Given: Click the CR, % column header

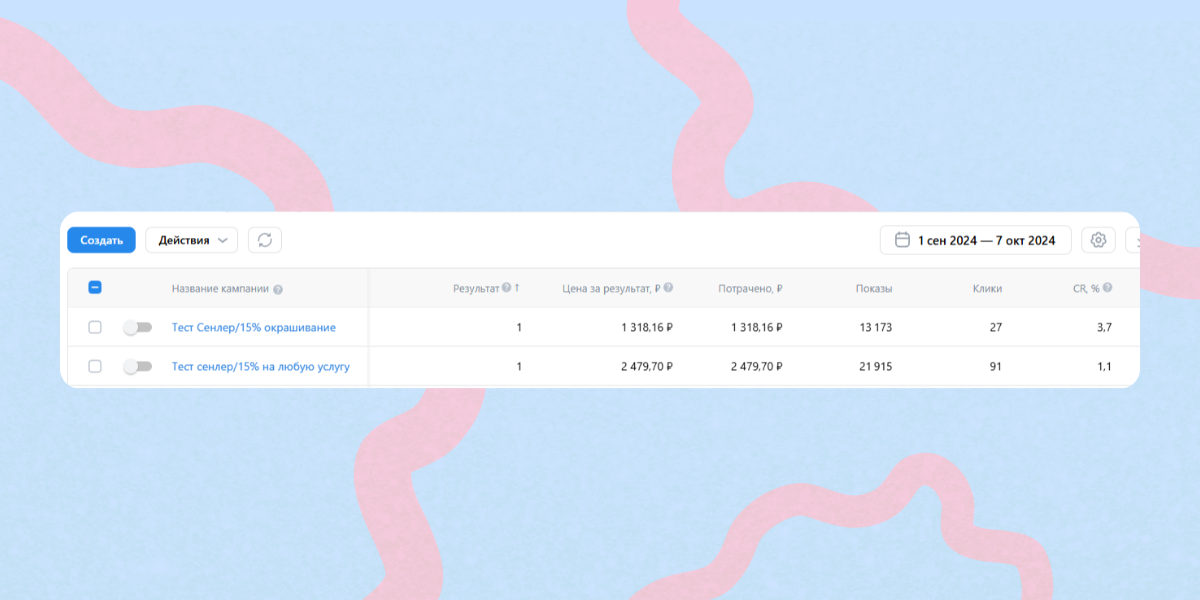Looking at the screenshot, I should (1086, 288).
